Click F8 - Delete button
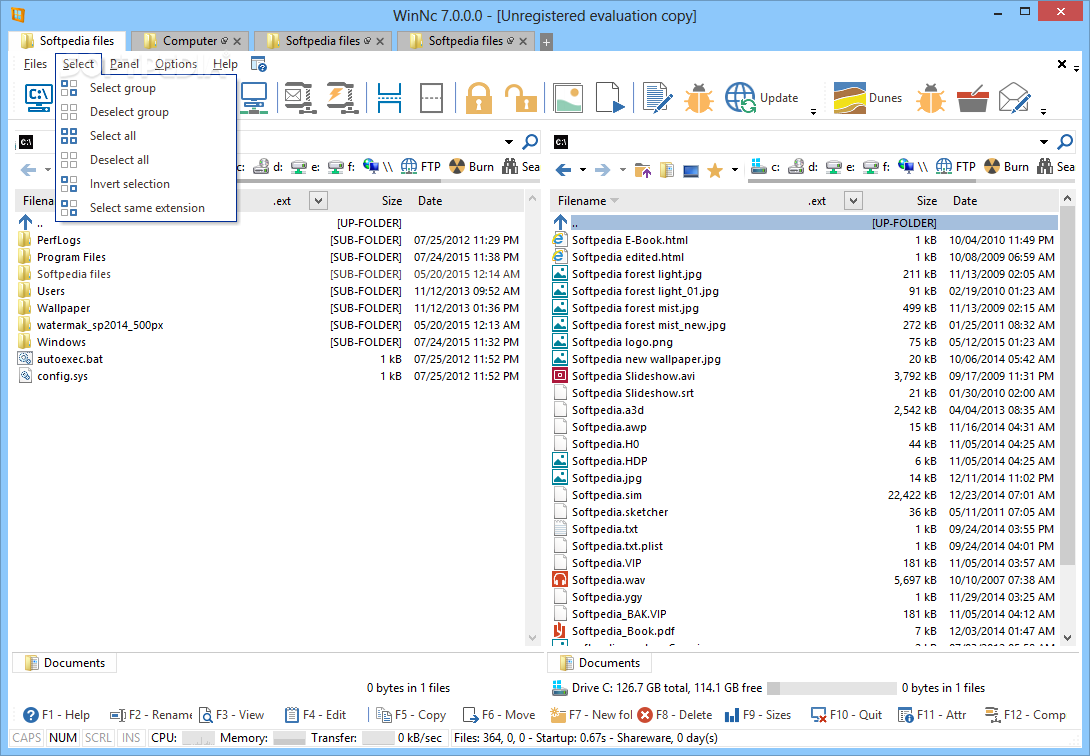Screen dimensions: 1090x756 click(675, 714)
